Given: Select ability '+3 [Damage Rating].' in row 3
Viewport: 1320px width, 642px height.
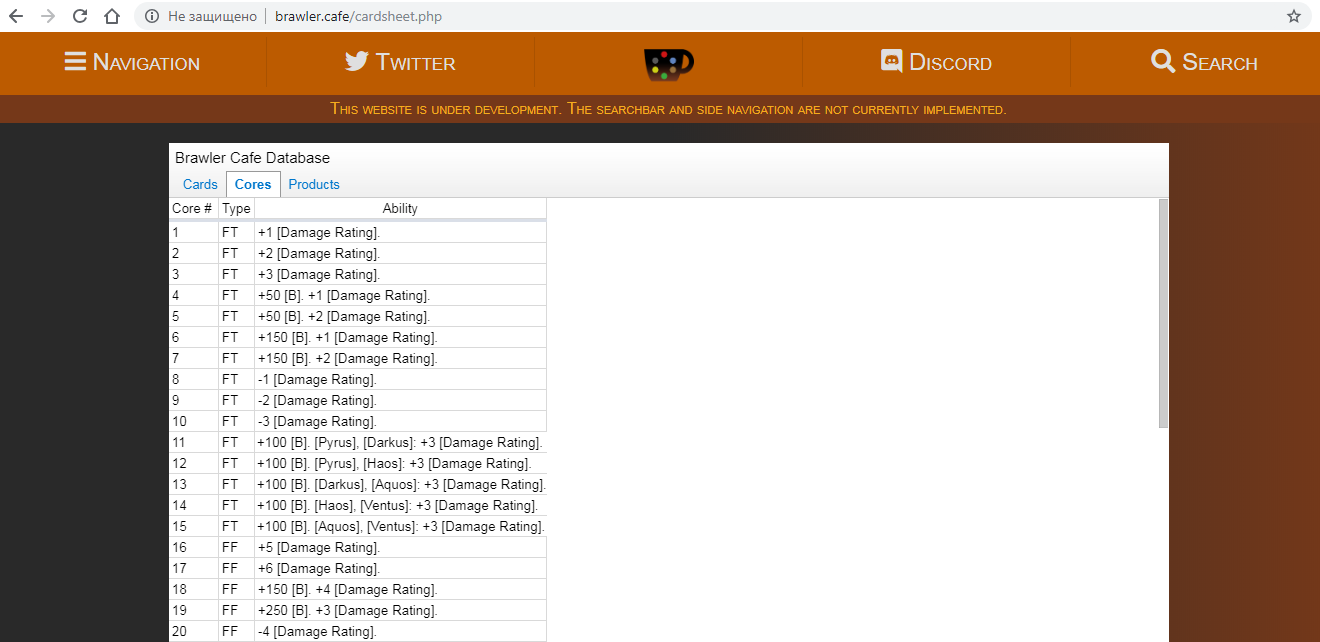Looking at the screenshot, I should [400, 274].
